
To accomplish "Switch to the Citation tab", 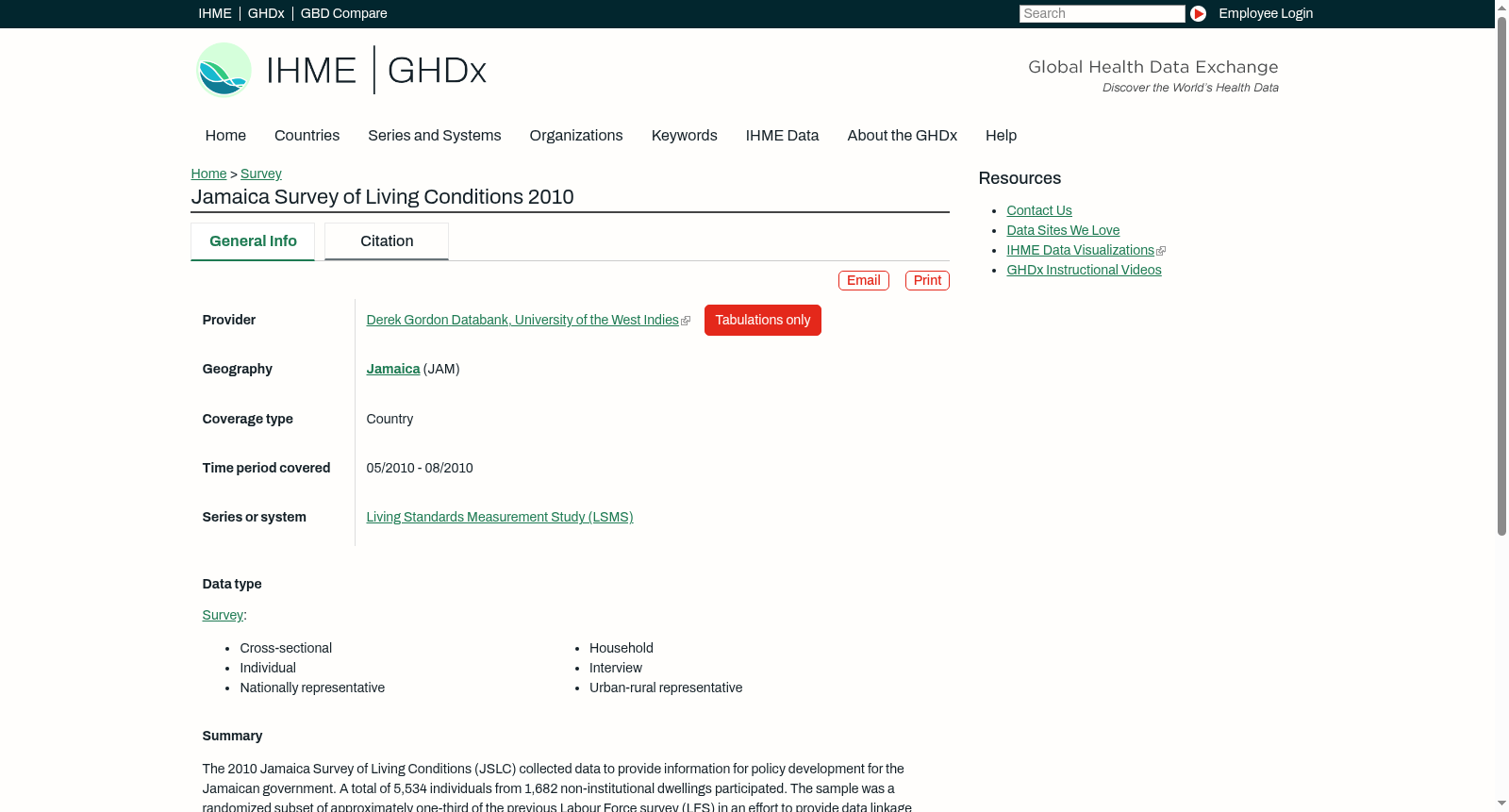I will [x=387, y=241].
